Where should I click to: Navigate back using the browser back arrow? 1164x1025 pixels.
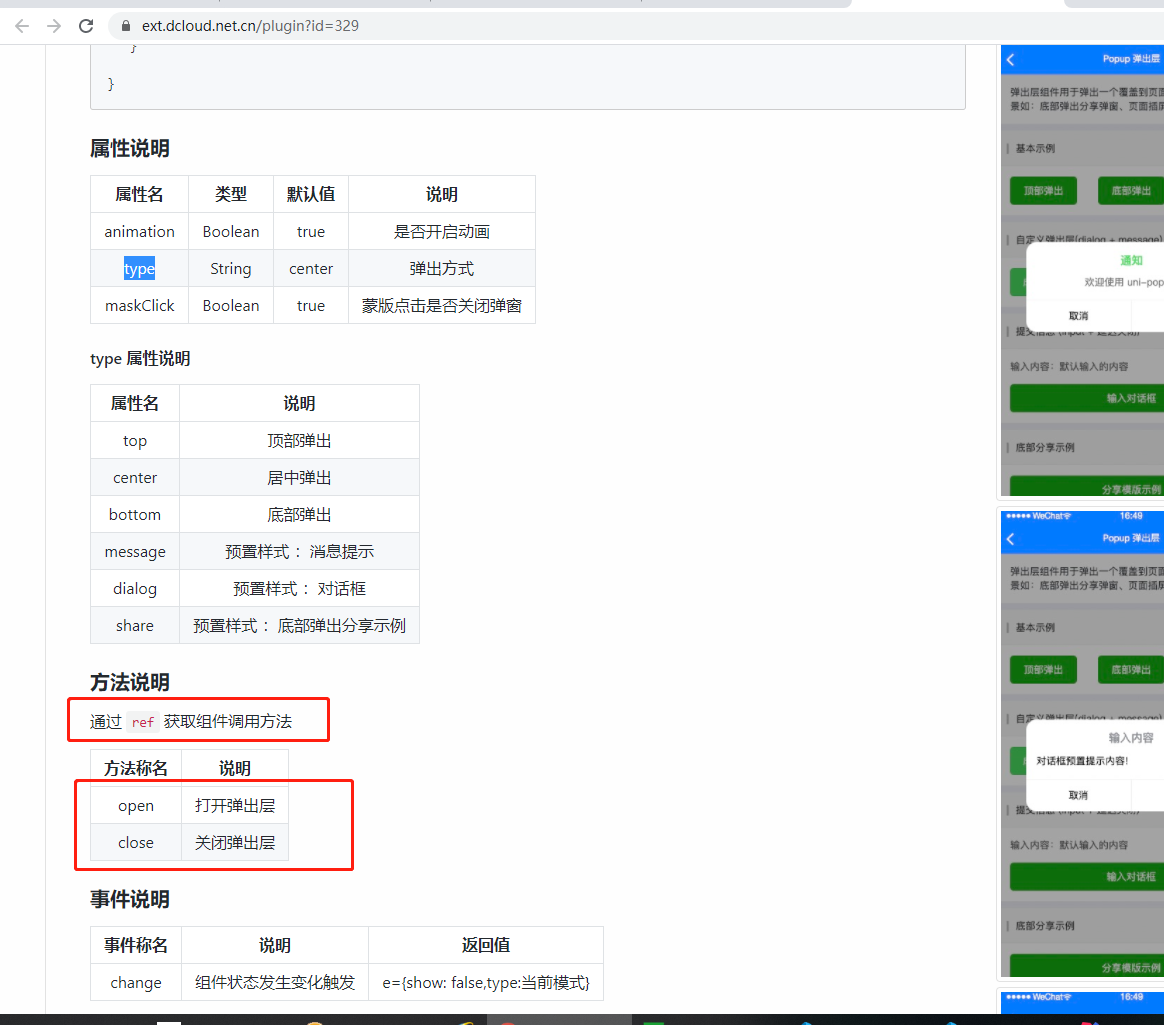click(21, 27)
